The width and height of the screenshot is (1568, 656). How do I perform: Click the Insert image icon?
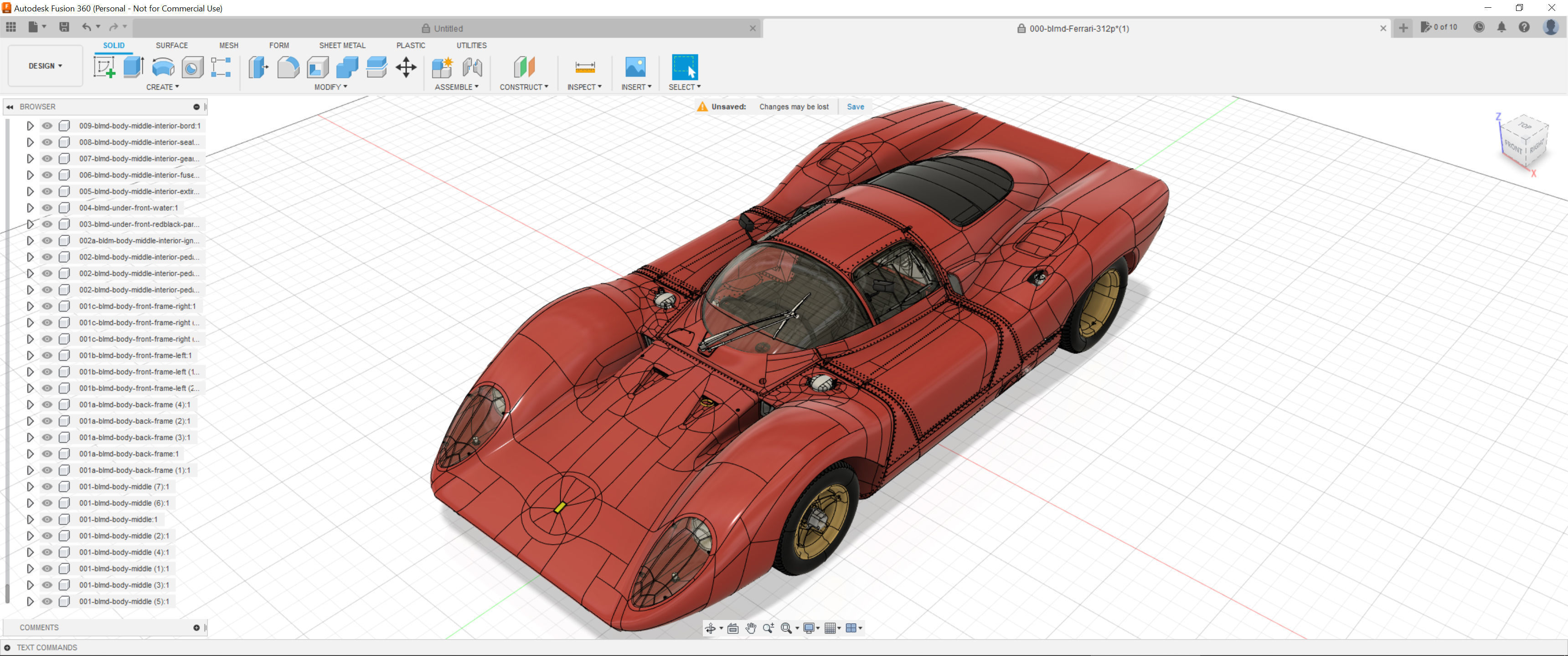tap(635, 67)
